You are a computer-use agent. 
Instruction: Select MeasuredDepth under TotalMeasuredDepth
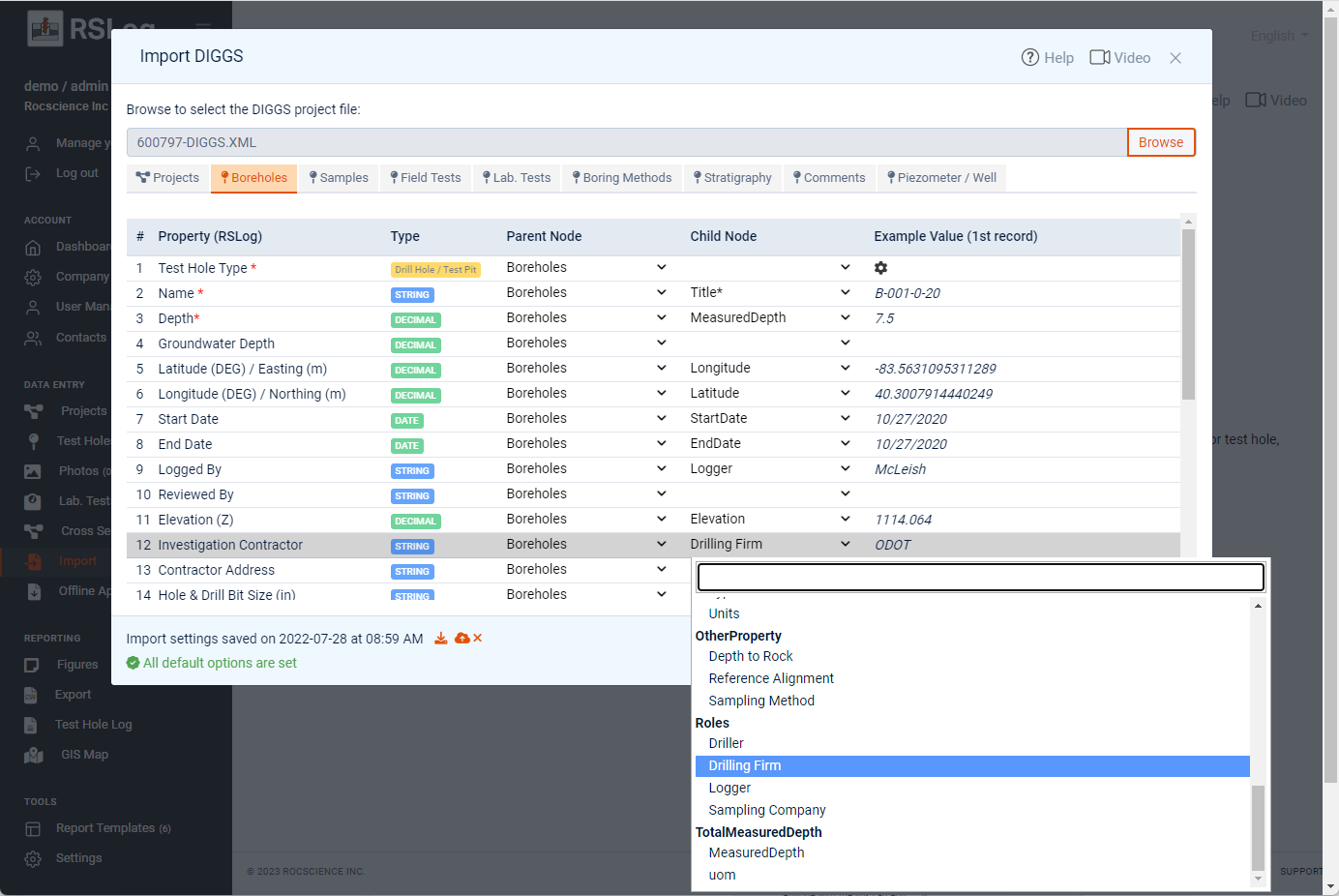(x=972, y=852)
